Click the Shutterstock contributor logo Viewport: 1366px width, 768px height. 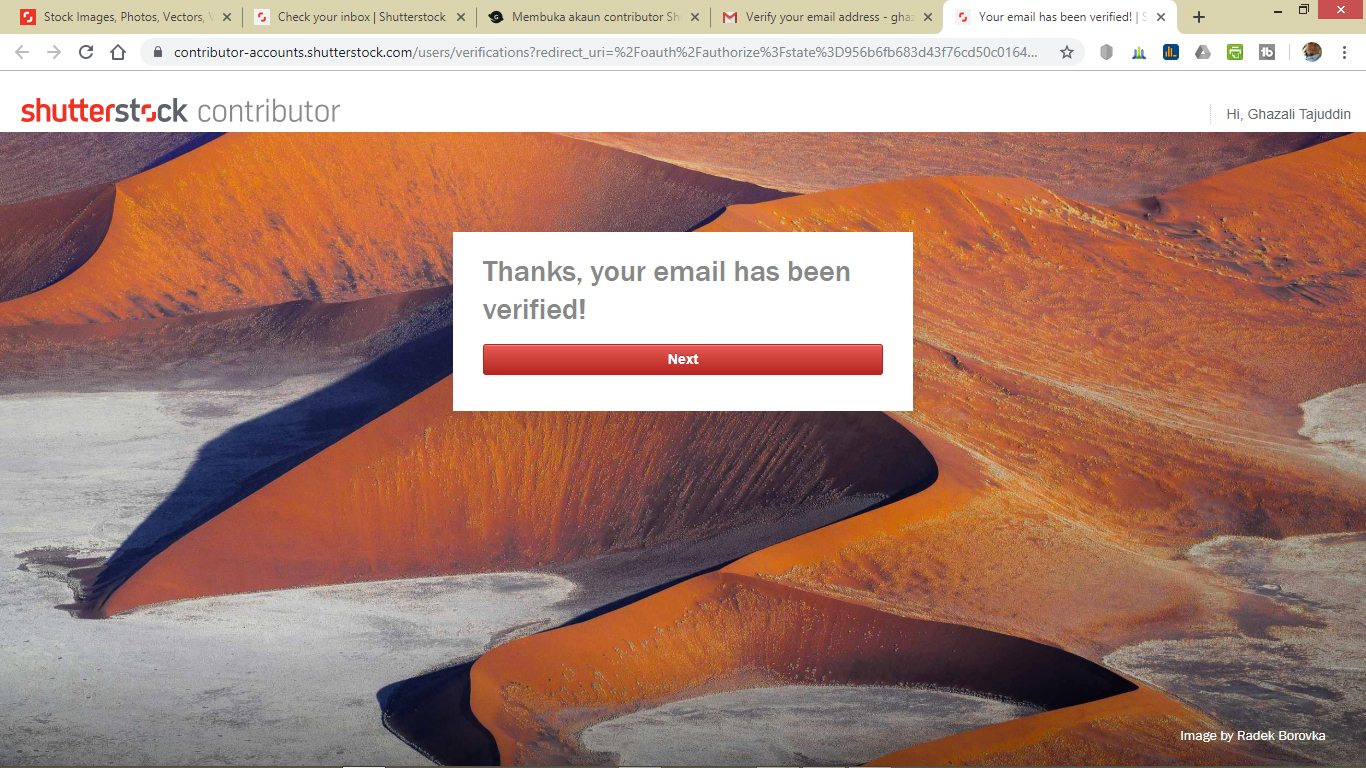(x=180, y=111)
